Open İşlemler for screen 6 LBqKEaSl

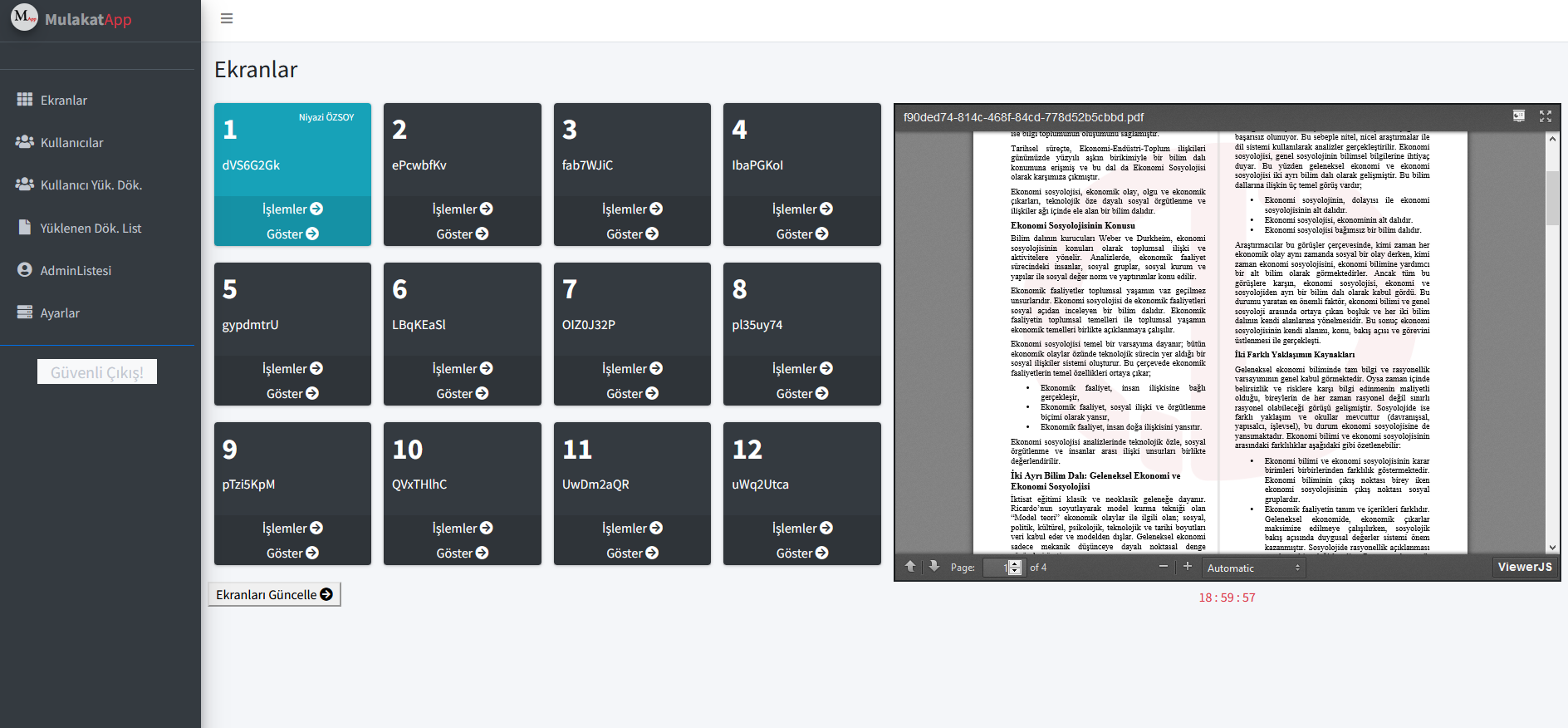(463, 368)
